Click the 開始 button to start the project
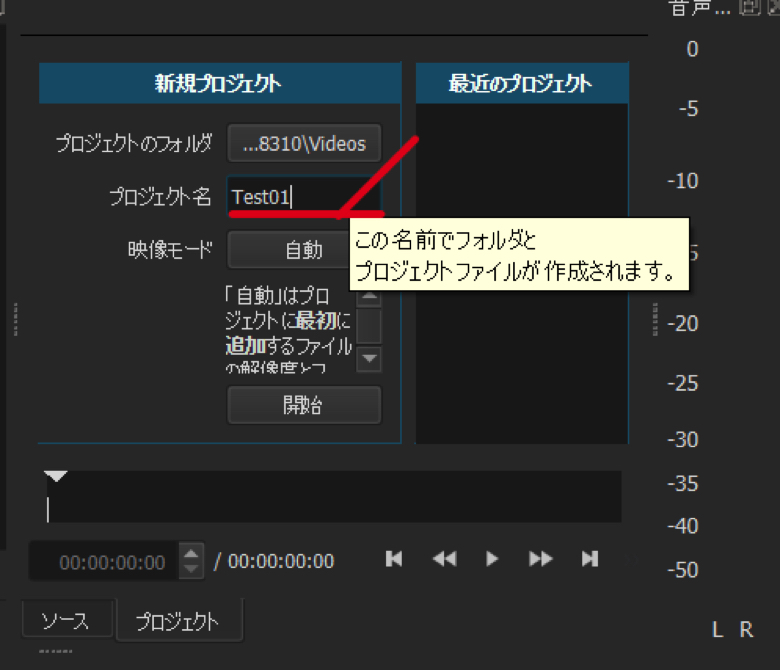Image resolution: width=780 pixels, height=670 pixels. [x=304, y=405]
